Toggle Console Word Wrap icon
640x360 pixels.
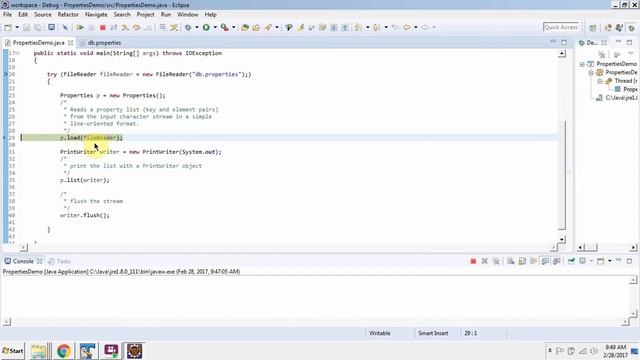(x=533, y=261)
